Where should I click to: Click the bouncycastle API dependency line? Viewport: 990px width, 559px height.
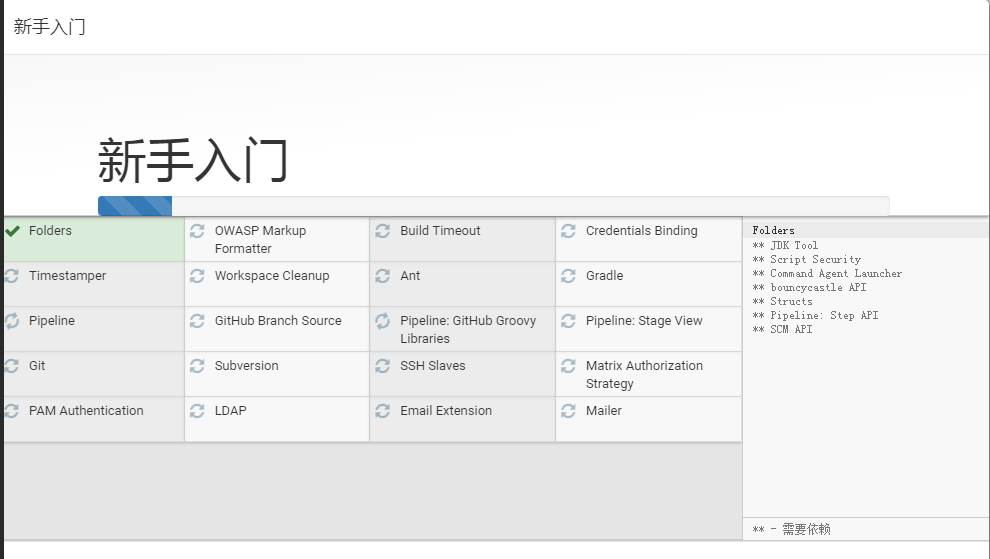tap(809, 287)
